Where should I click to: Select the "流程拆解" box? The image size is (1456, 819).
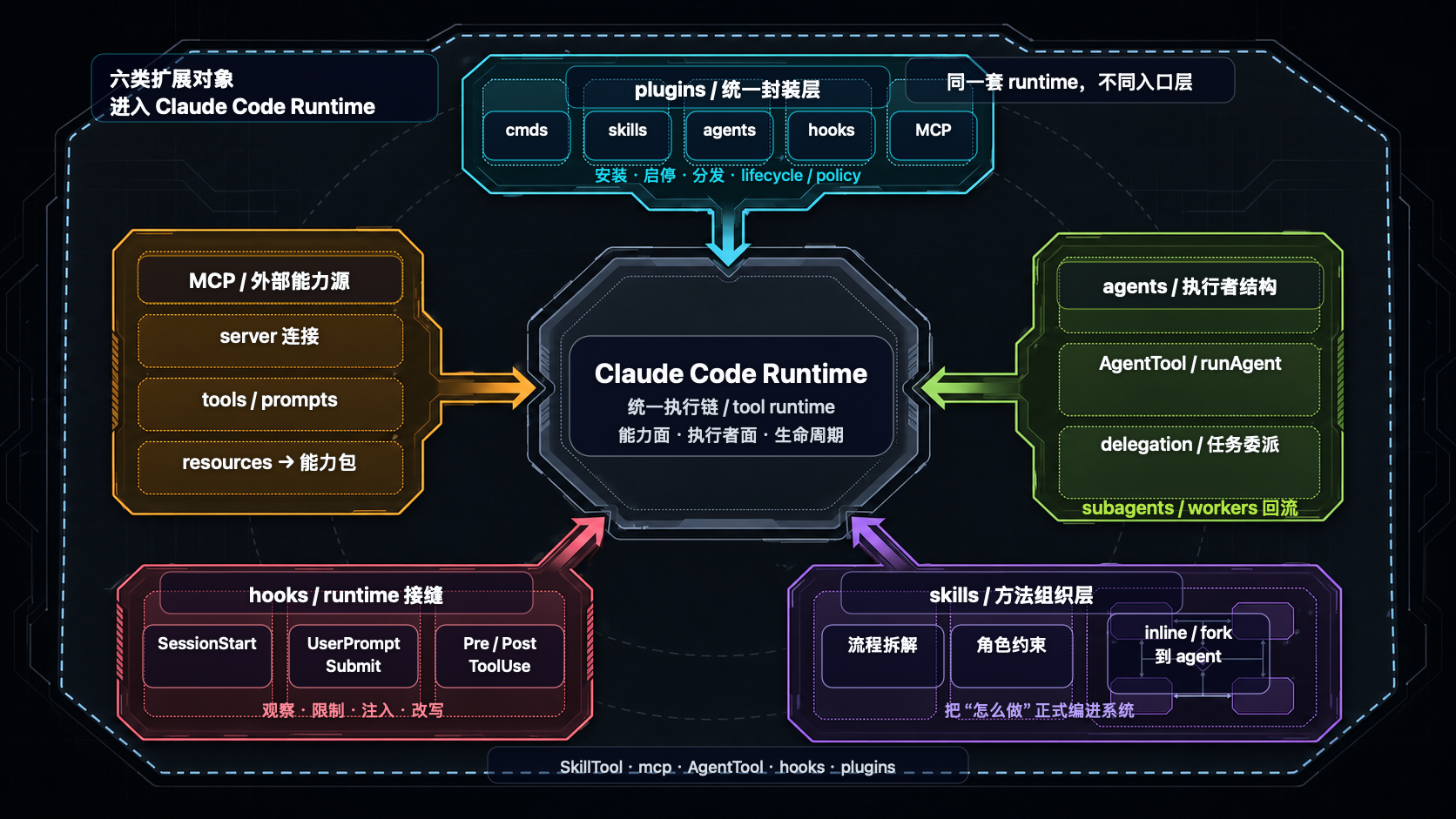882,655
